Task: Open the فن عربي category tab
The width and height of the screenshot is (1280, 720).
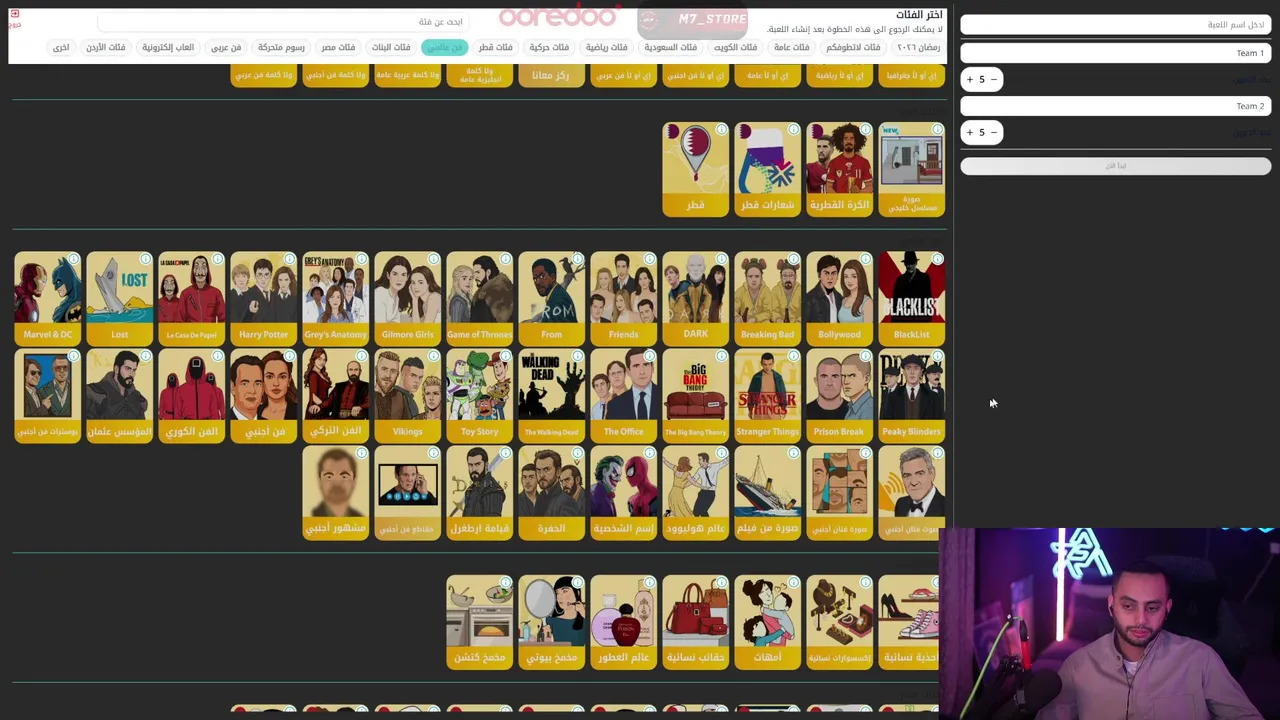Action: [x=225, y=47]
